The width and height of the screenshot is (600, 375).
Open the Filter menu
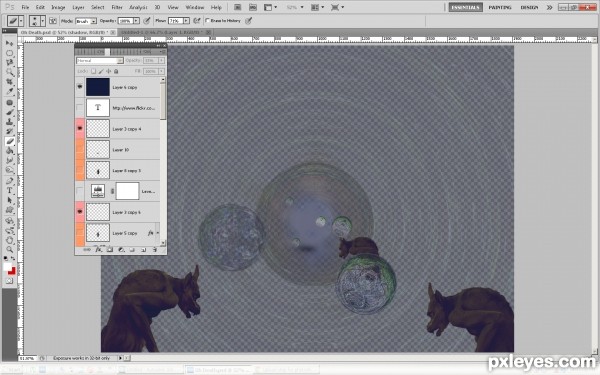[117, 7]
